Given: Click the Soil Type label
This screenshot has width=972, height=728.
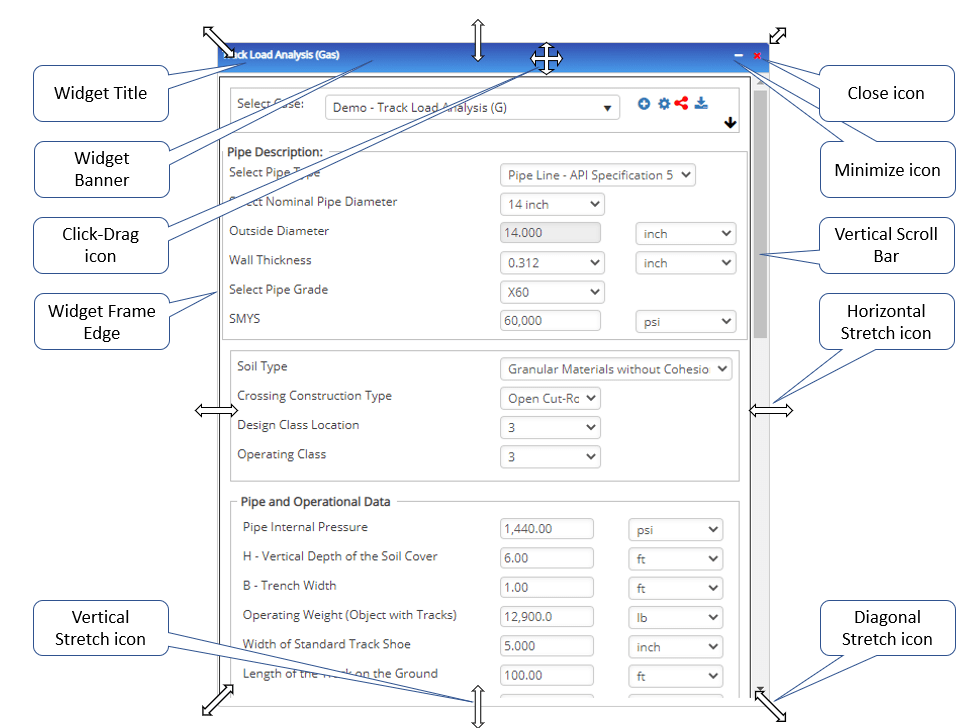Looking at the screenshot, I should (x=262, y=366).
